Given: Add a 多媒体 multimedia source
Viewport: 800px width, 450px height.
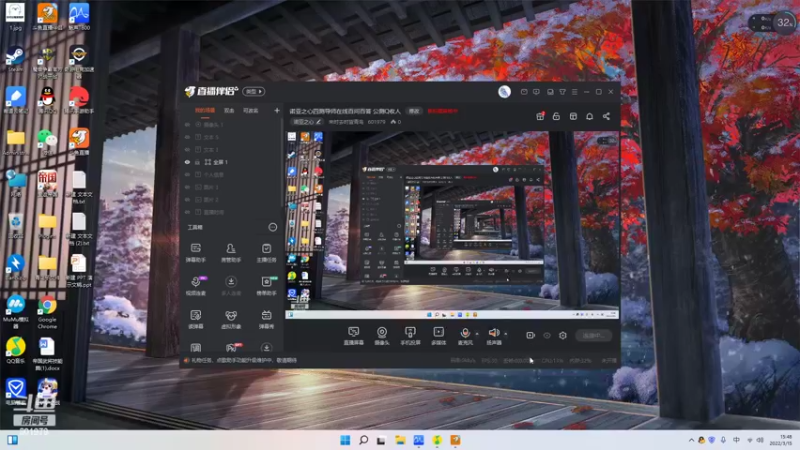Looking at the screenshot, I should 439,336.
